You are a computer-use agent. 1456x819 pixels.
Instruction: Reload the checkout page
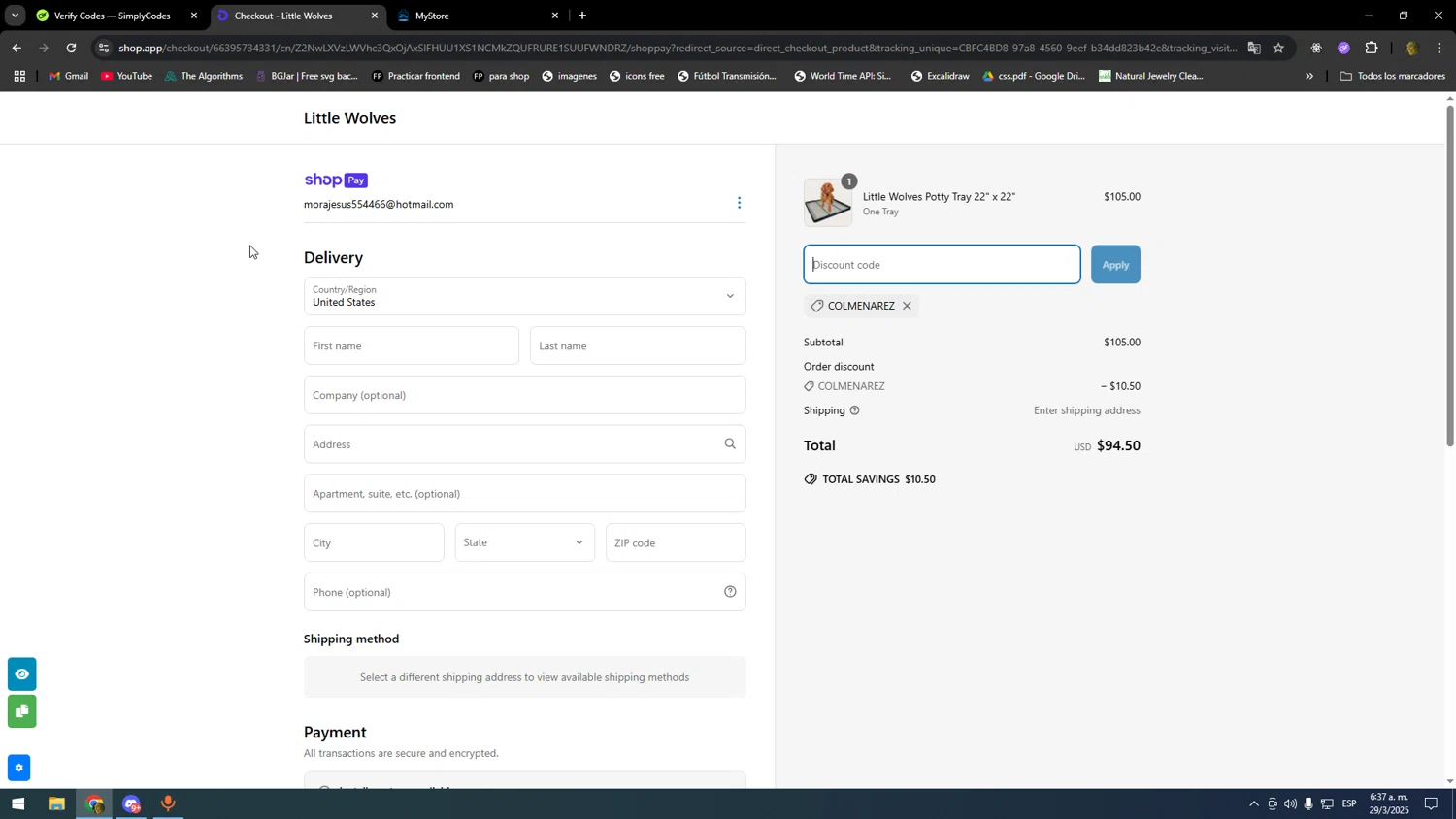(71, 48)
